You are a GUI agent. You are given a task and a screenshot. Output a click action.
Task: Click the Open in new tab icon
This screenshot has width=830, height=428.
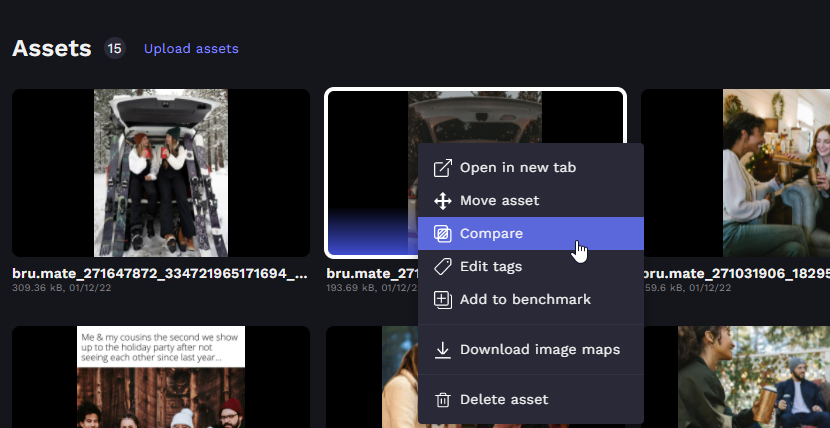pos(443,168)
